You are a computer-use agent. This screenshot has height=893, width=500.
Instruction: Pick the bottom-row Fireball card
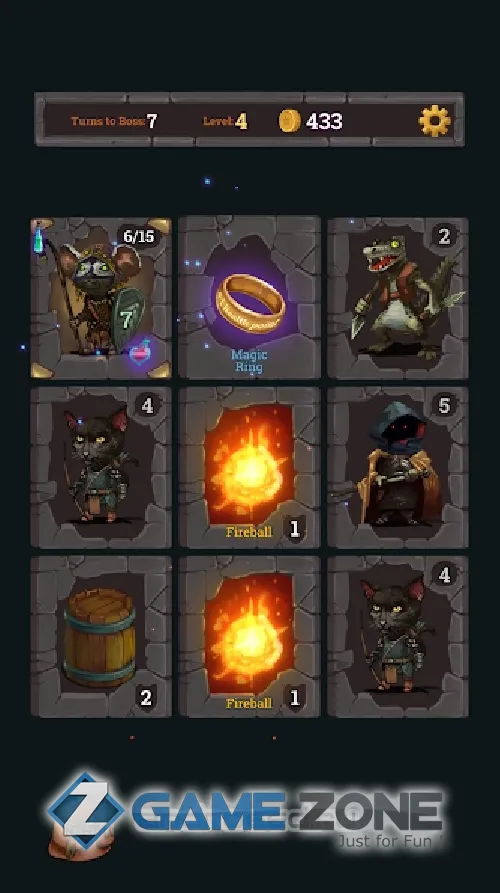[x=249, y=637]
